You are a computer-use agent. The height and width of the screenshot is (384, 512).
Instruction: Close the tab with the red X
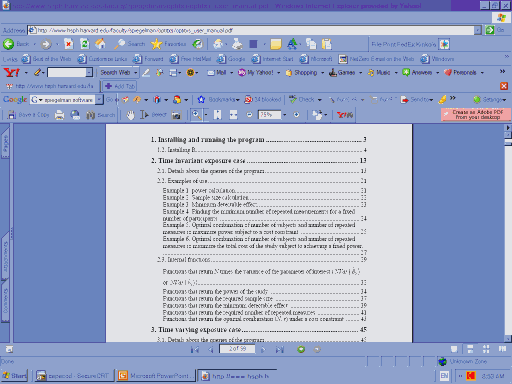click(504, 86)
